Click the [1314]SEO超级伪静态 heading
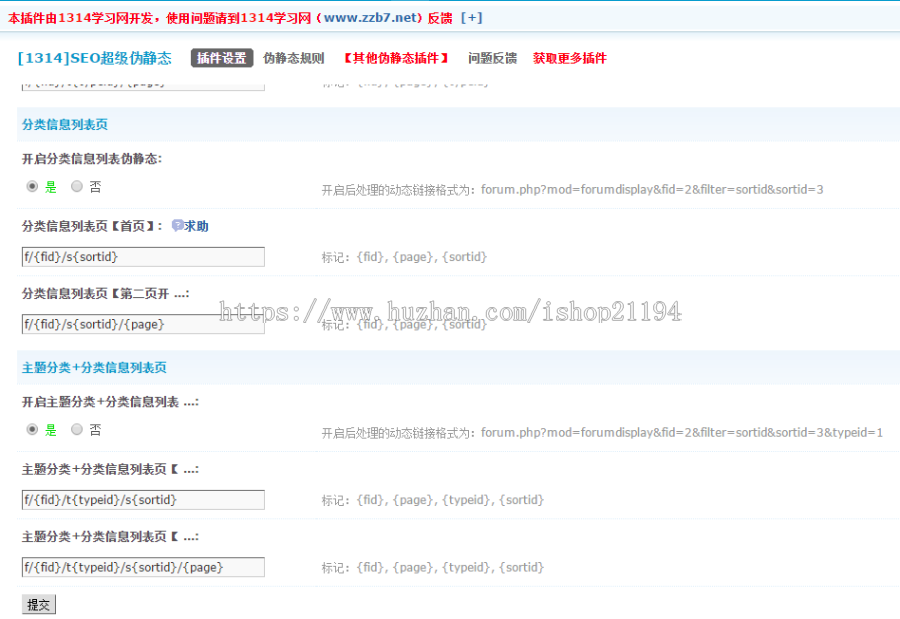The image size is (900, 619). point(95,57)
